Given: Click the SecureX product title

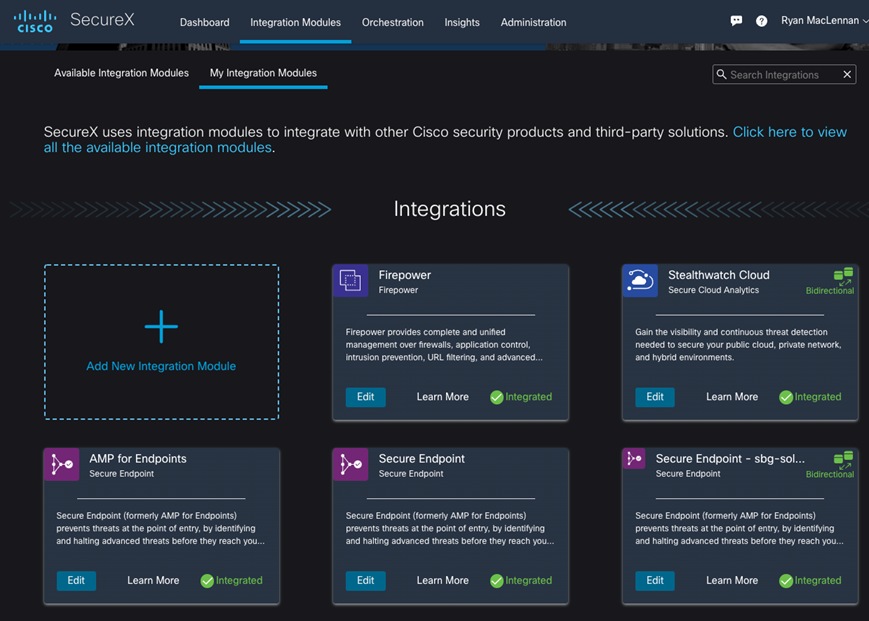Looking at the screenshot, I should point(102,20).
